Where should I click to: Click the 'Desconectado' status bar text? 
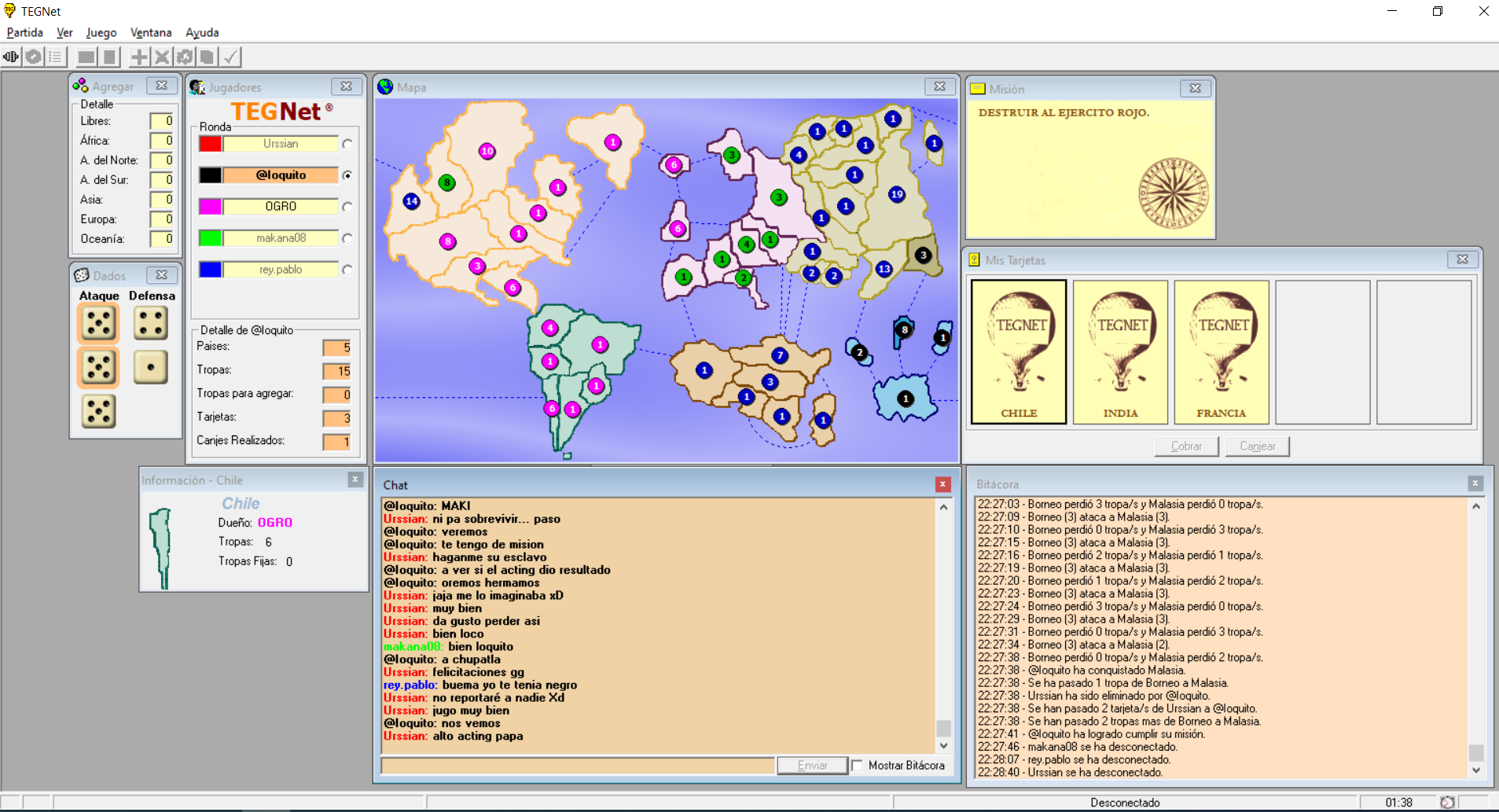(1125, 803)
